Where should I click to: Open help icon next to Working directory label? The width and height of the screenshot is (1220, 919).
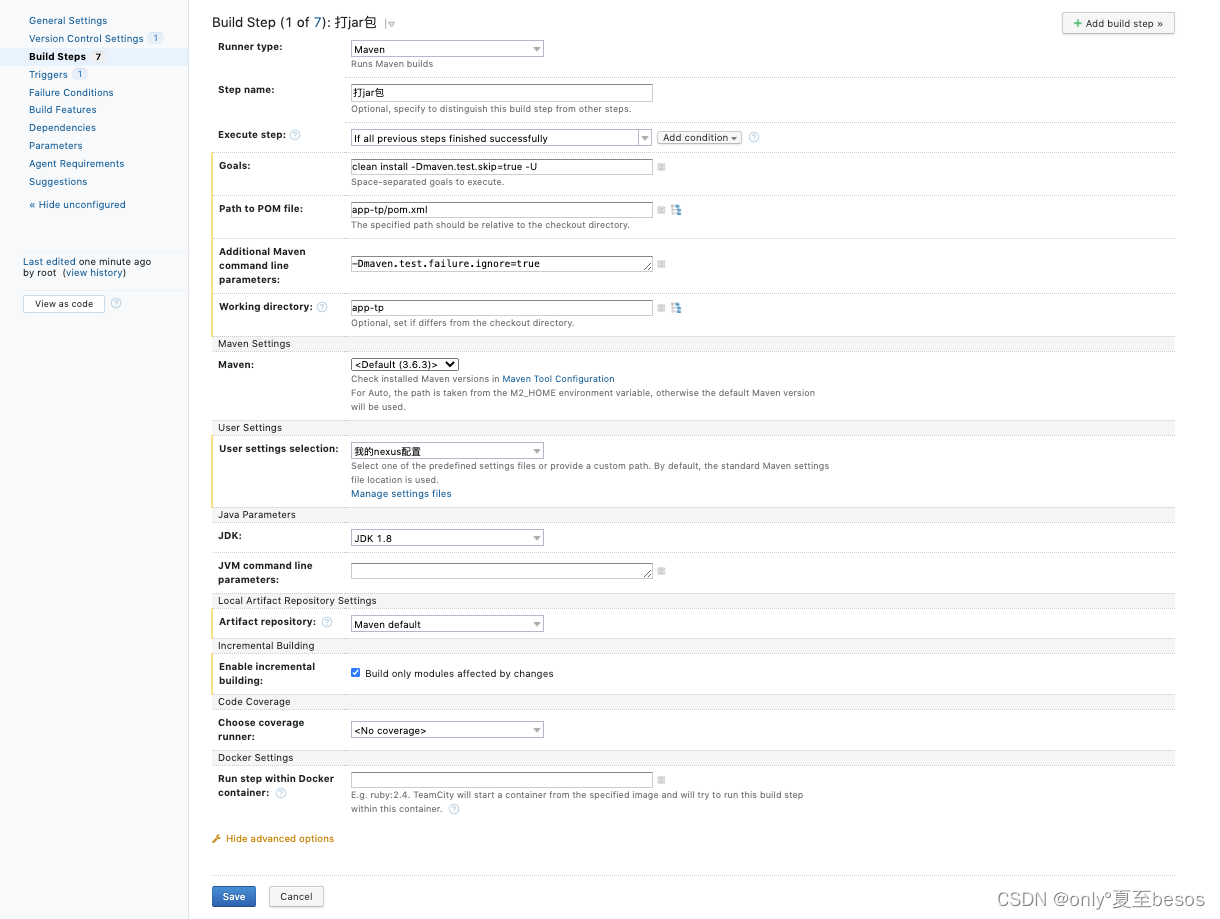click(322, 307)
